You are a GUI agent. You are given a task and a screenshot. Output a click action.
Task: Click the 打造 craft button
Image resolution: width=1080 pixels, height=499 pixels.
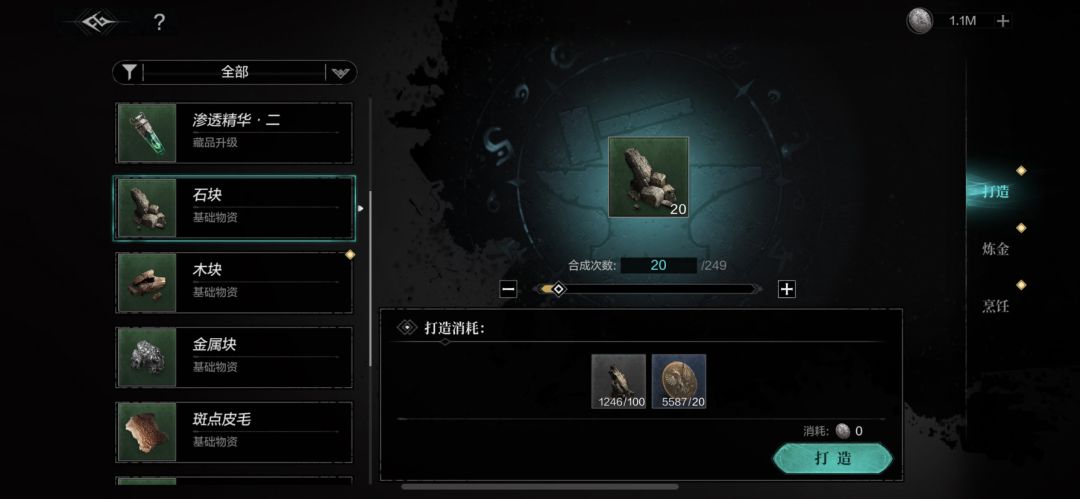[x=833, y=458]
